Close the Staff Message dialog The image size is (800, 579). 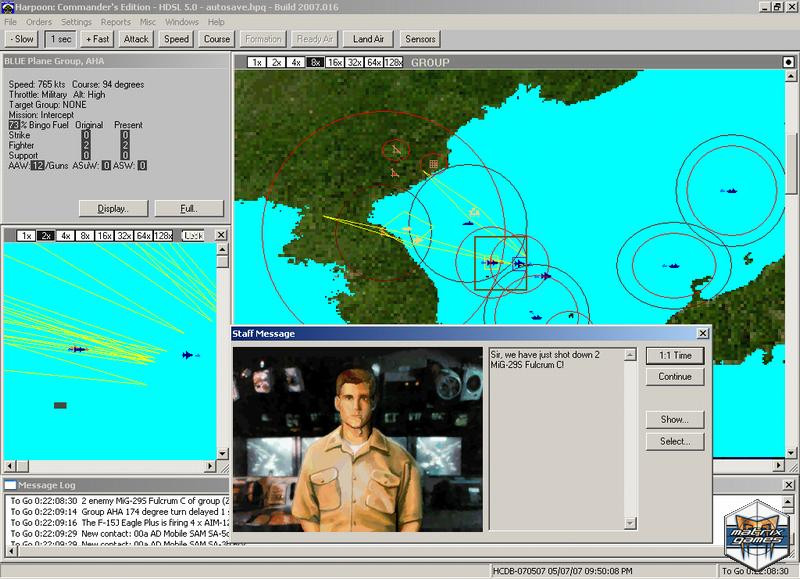coord(703,333)
